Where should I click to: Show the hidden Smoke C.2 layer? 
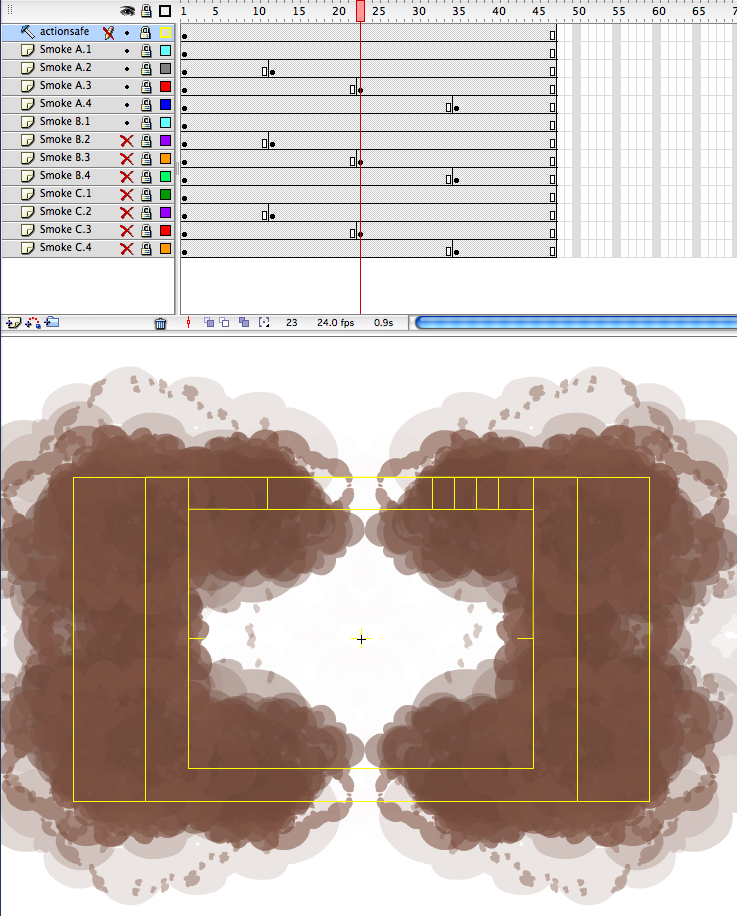127,213
